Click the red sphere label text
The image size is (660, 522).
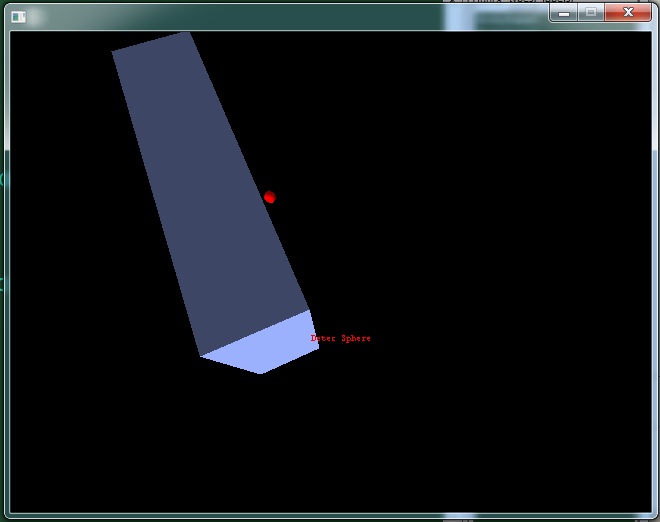(x=340, y=339)
